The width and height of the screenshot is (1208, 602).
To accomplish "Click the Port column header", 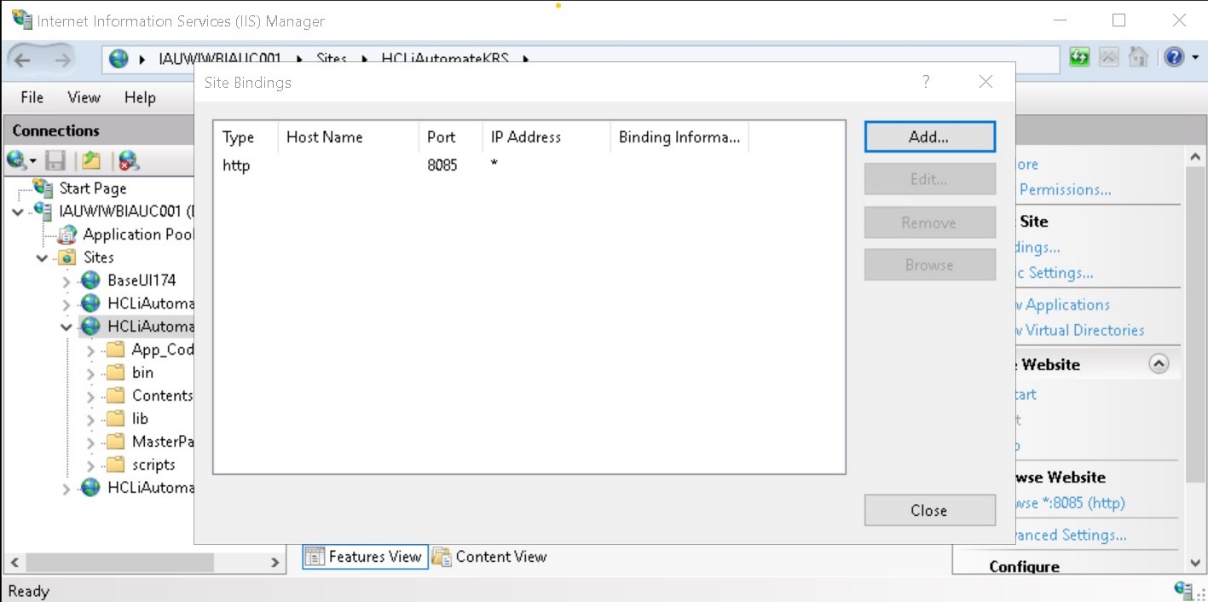I will (x=450, y=137).
